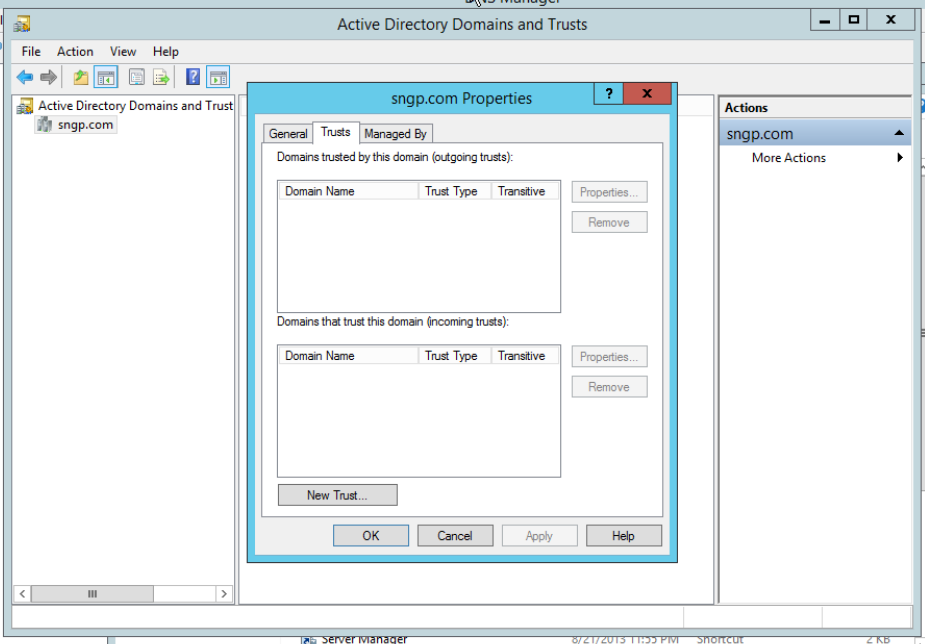The height and width of the screenshot is (644, 925).
Task: Open the View menu
Action: [x=123, y=52]
